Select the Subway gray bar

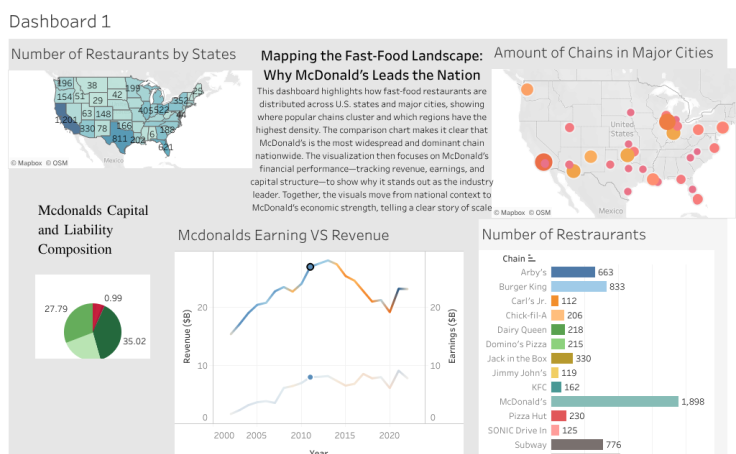point(577,444)
